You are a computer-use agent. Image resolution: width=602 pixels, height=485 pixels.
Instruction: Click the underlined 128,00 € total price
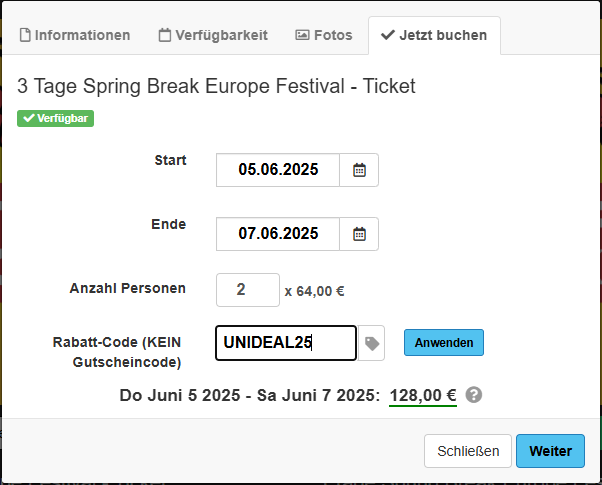423,395
